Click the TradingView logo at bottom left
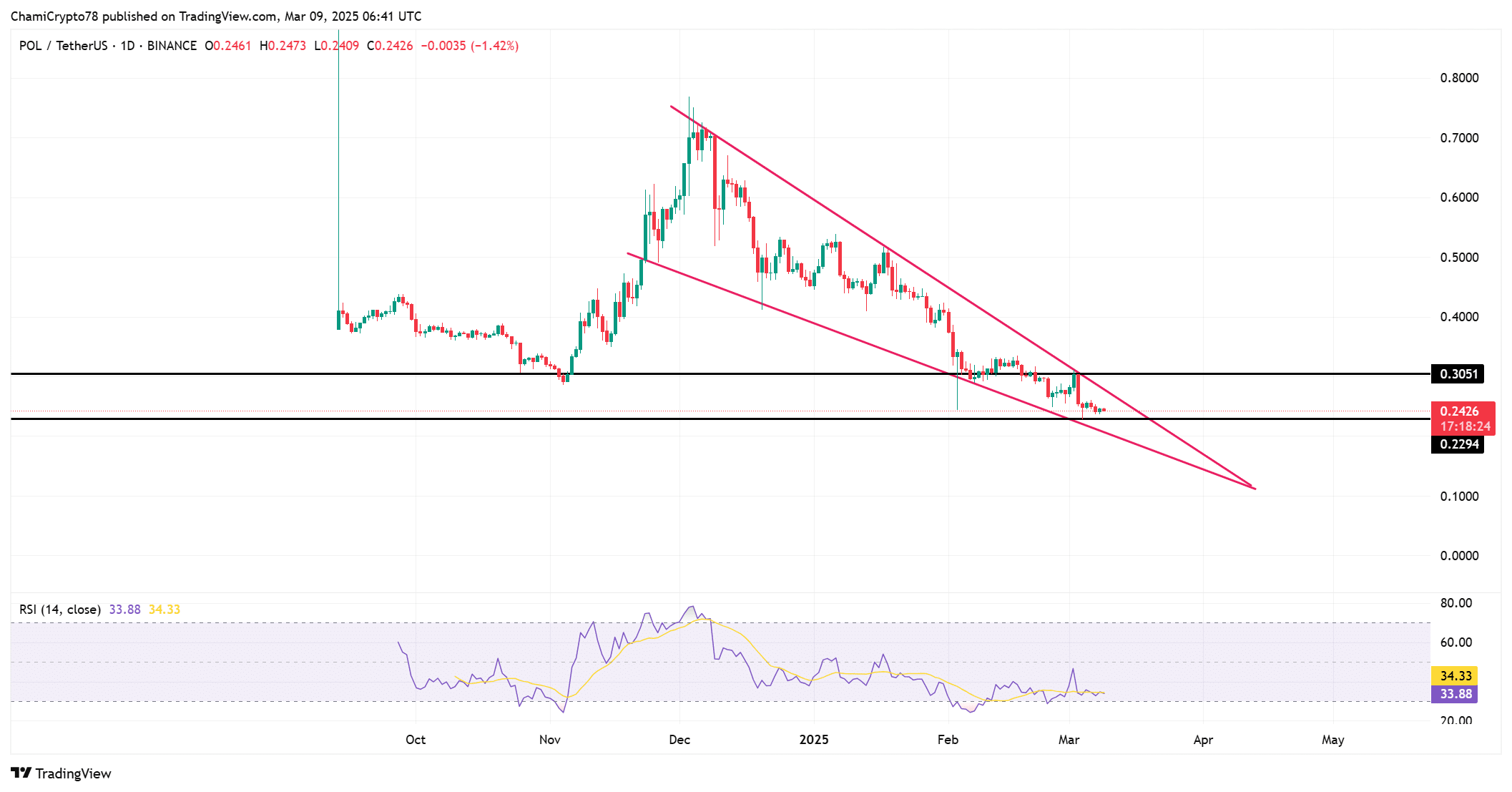Screen dimensions: 1512x792 pyautogui.click(x=62, y=773)
